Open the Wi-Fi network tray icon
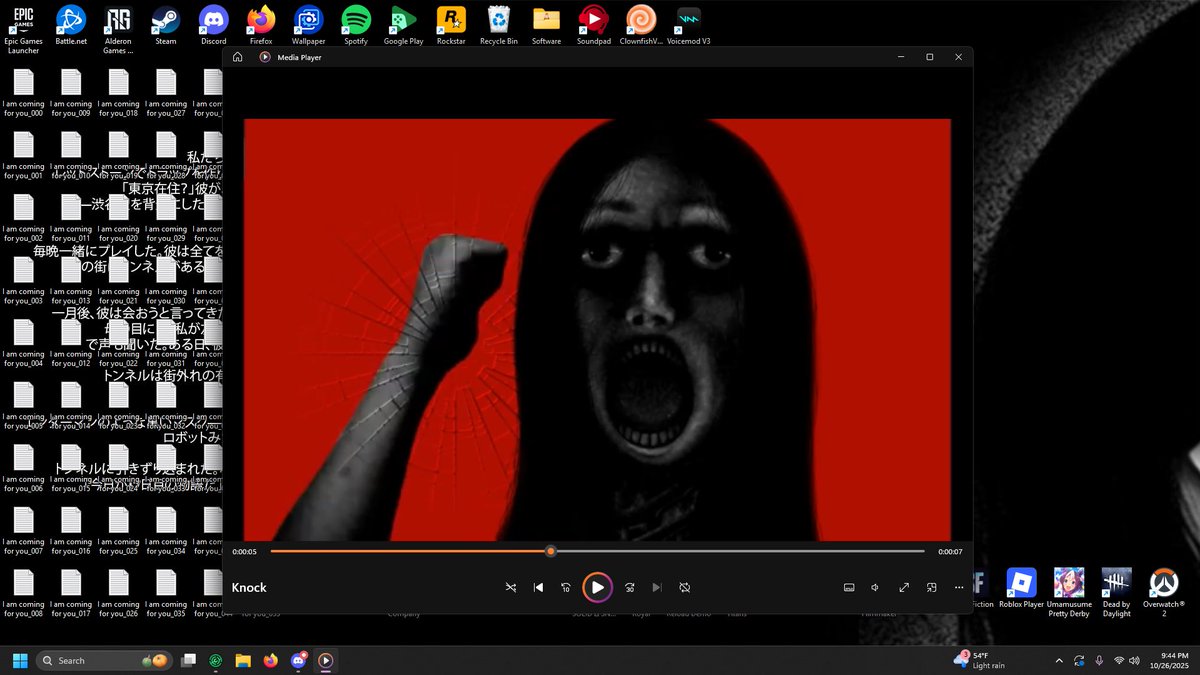Screen dimensions: 1200x675 [x=1118, y=660]
